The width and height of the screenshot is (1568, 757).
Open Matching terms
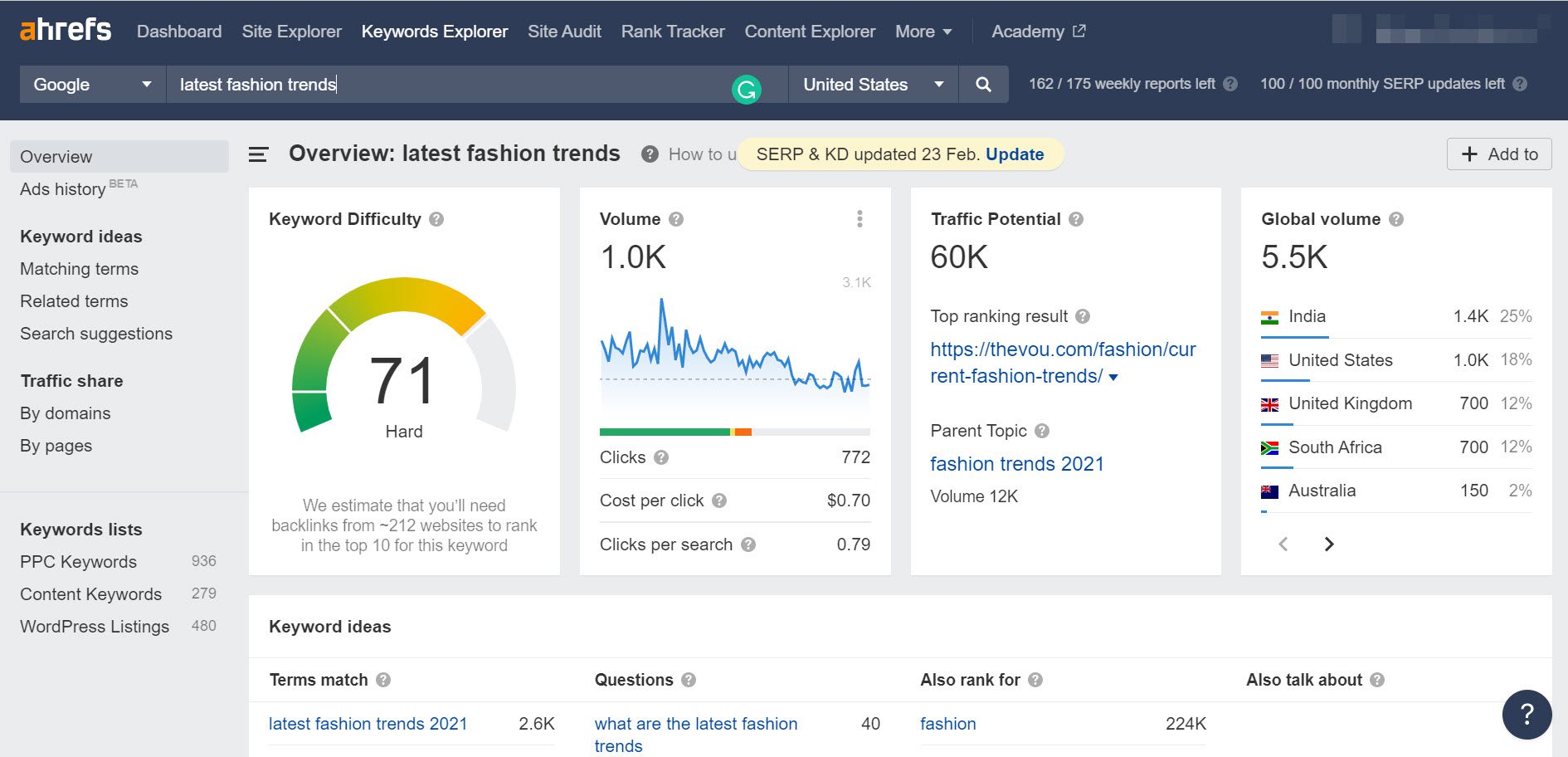click(80, 269)
